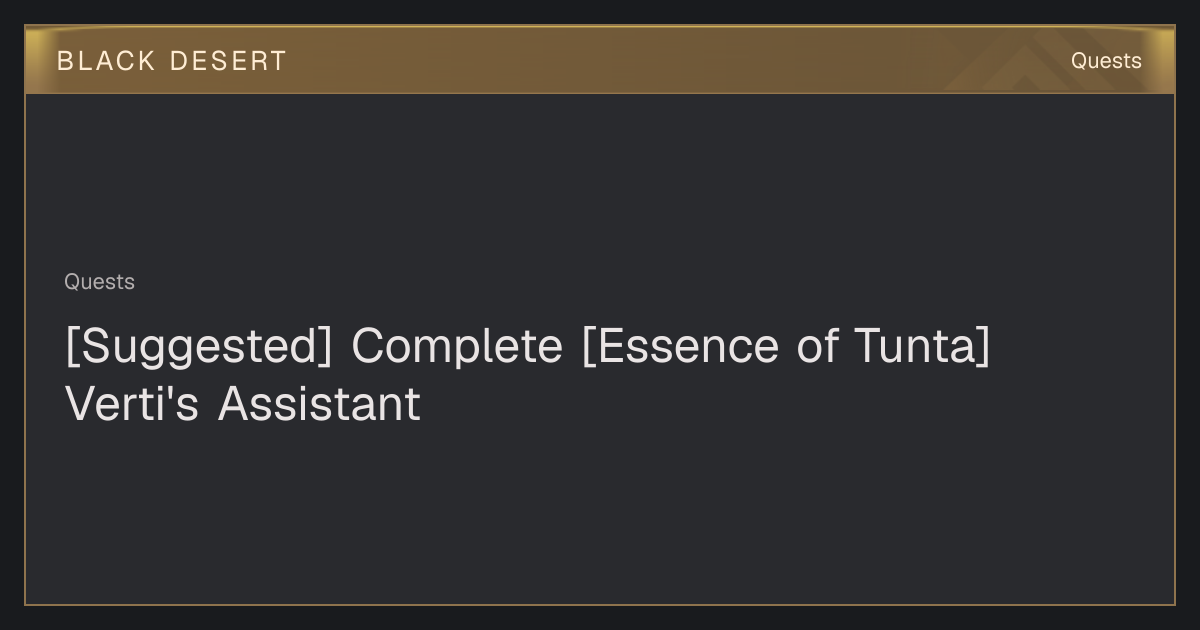Select the [Essence of Tunta] bracketed text
This screenshot has width=1200, height=630.
click(x=786, y=346)
